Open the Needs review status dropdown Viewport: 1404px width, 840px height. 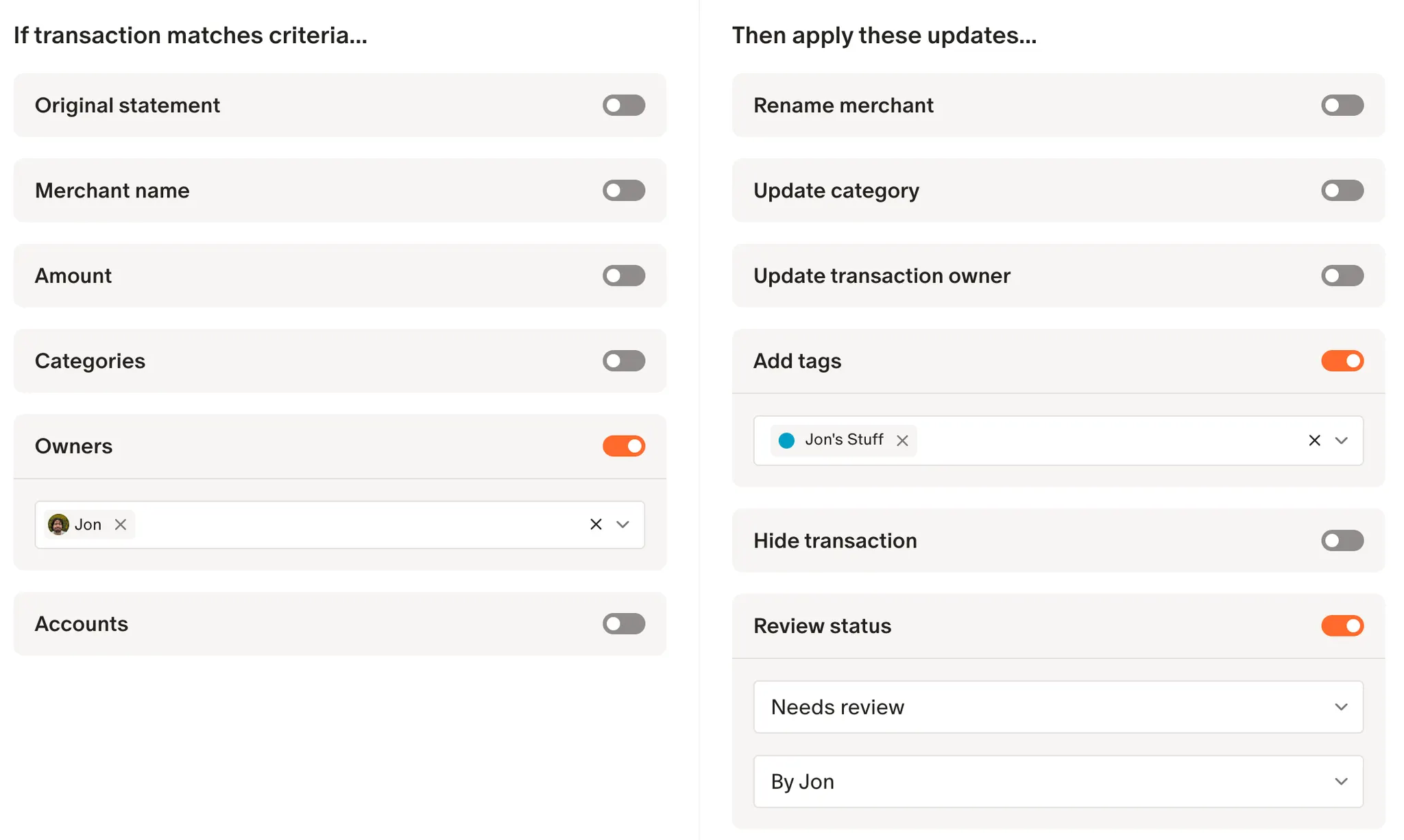coord(1058,707)
